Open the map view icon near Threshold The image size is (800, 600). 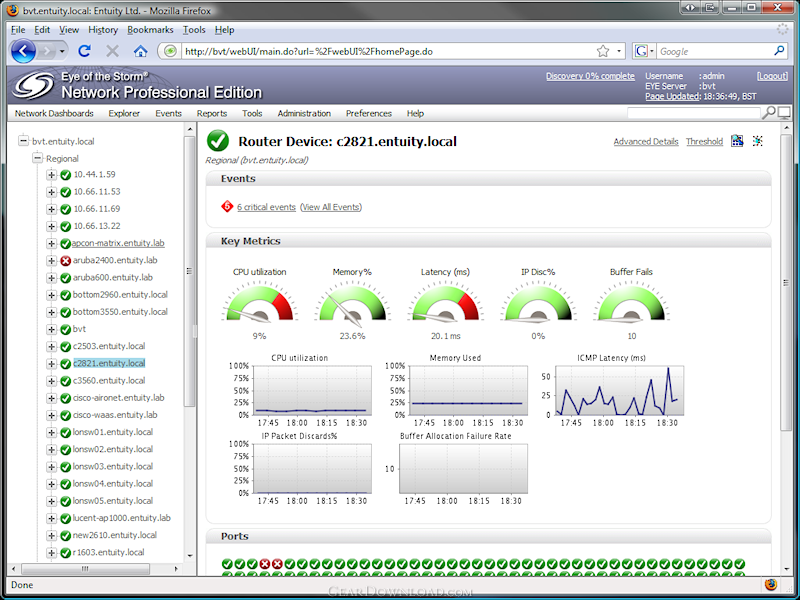pyautogui.click(x=737, y=141)
